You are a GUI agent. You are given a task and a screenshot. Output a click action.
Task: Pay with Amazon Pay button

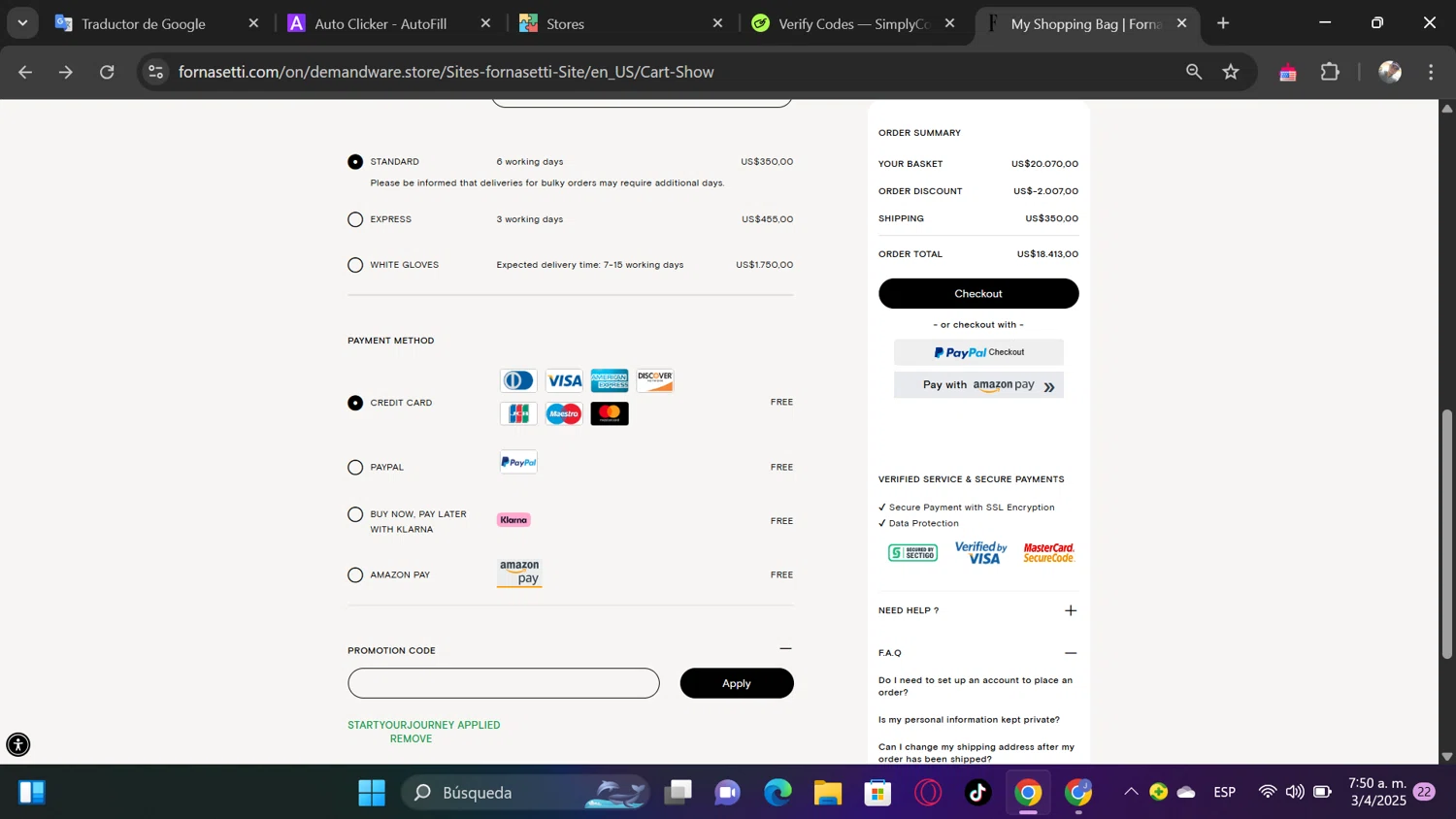(x=978, y=385)
